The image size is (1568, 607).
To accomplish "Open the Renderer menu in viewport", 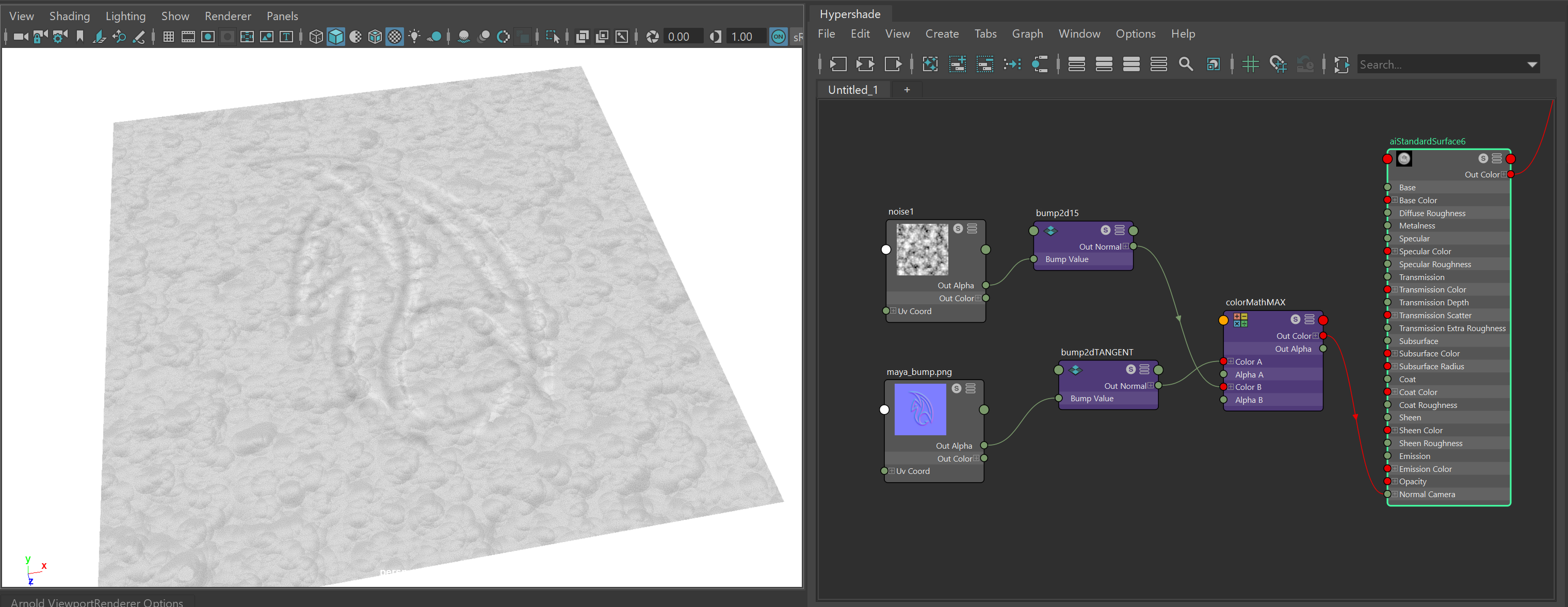I will pos(228,17).
